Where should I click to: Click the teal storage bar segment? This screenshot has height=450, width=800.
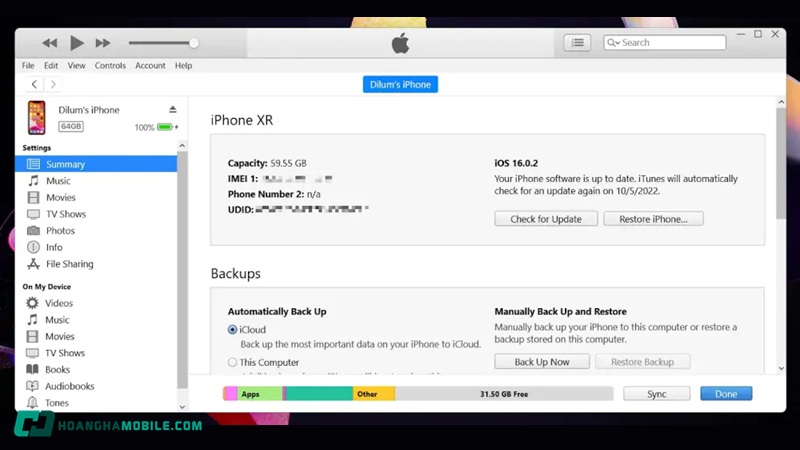[x=319, y=394]
